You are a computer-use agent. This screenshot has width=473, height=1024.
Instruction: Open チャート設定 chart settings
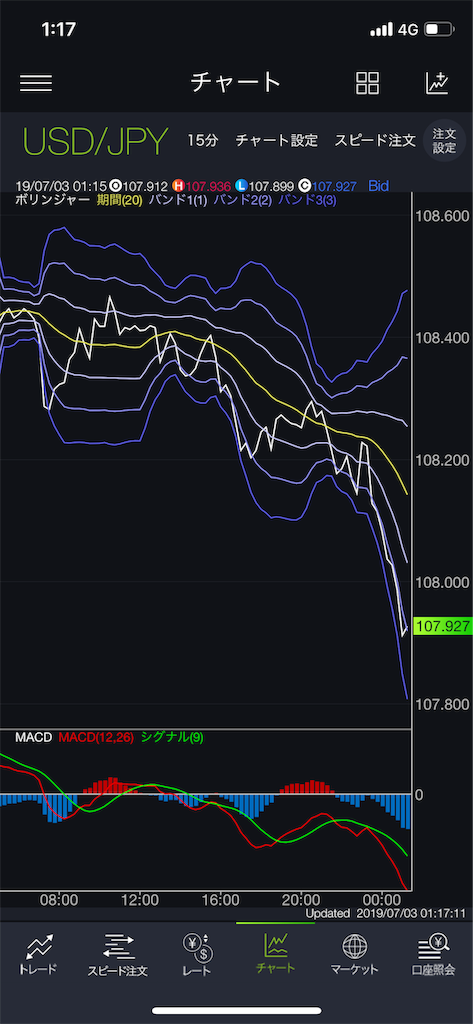point(276,140)
